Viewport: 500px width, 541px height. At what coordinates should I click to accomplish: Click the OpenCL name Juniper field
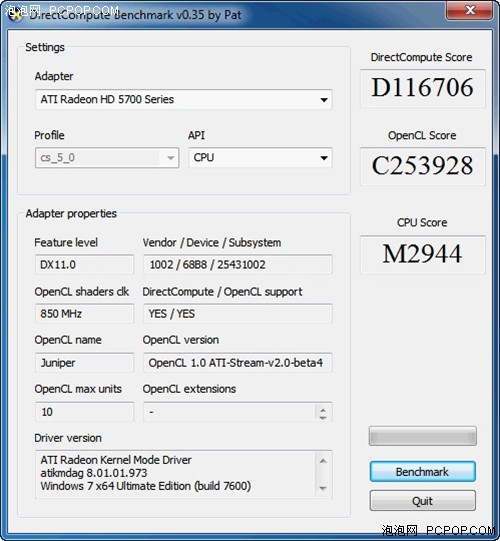click(84, 363)
